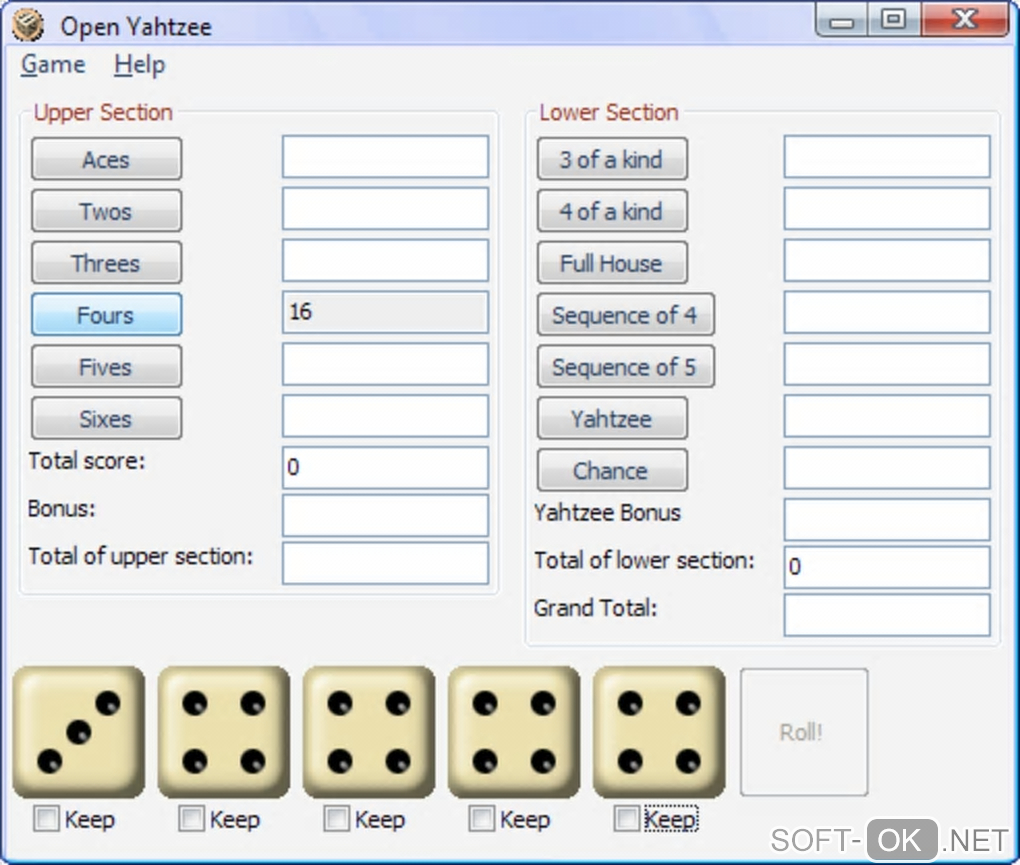Click the Chance score button
This screenshot has height=865, width=1020.
[x=612, y=470]
